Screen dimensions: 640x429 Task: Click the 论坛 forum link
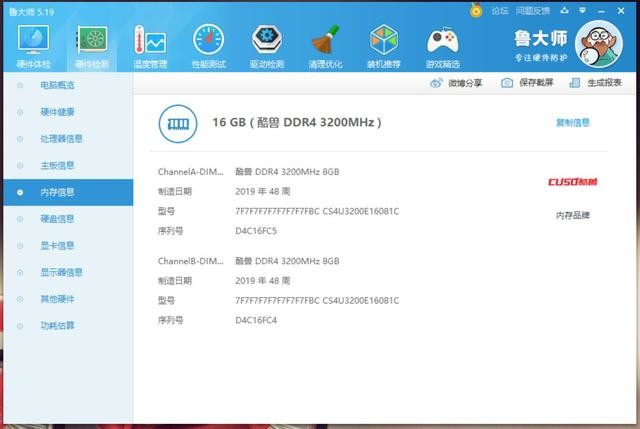point(500,11)
